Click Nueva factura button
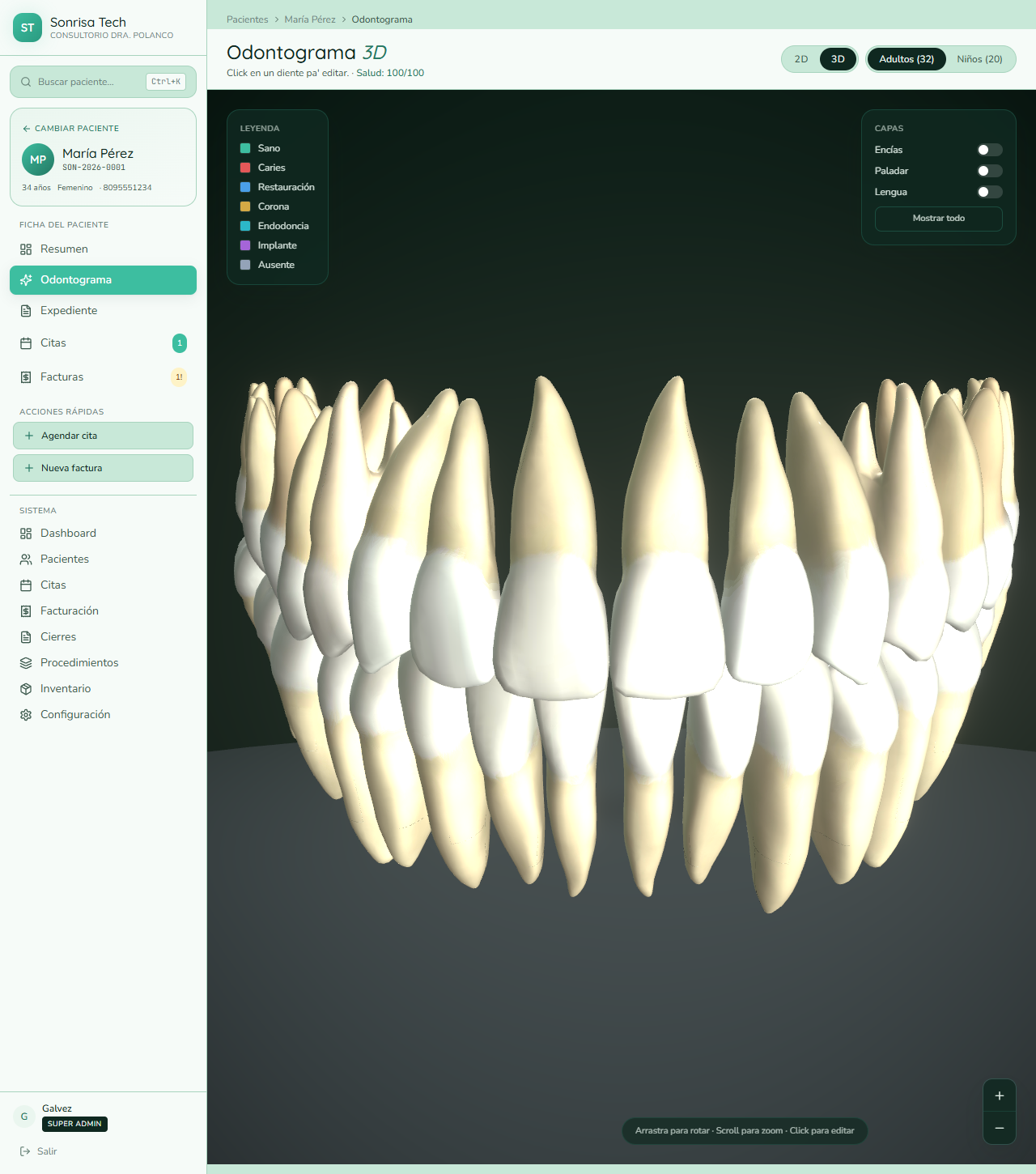Screen dimensions: 1036x1174 click(x=103, y=468)
